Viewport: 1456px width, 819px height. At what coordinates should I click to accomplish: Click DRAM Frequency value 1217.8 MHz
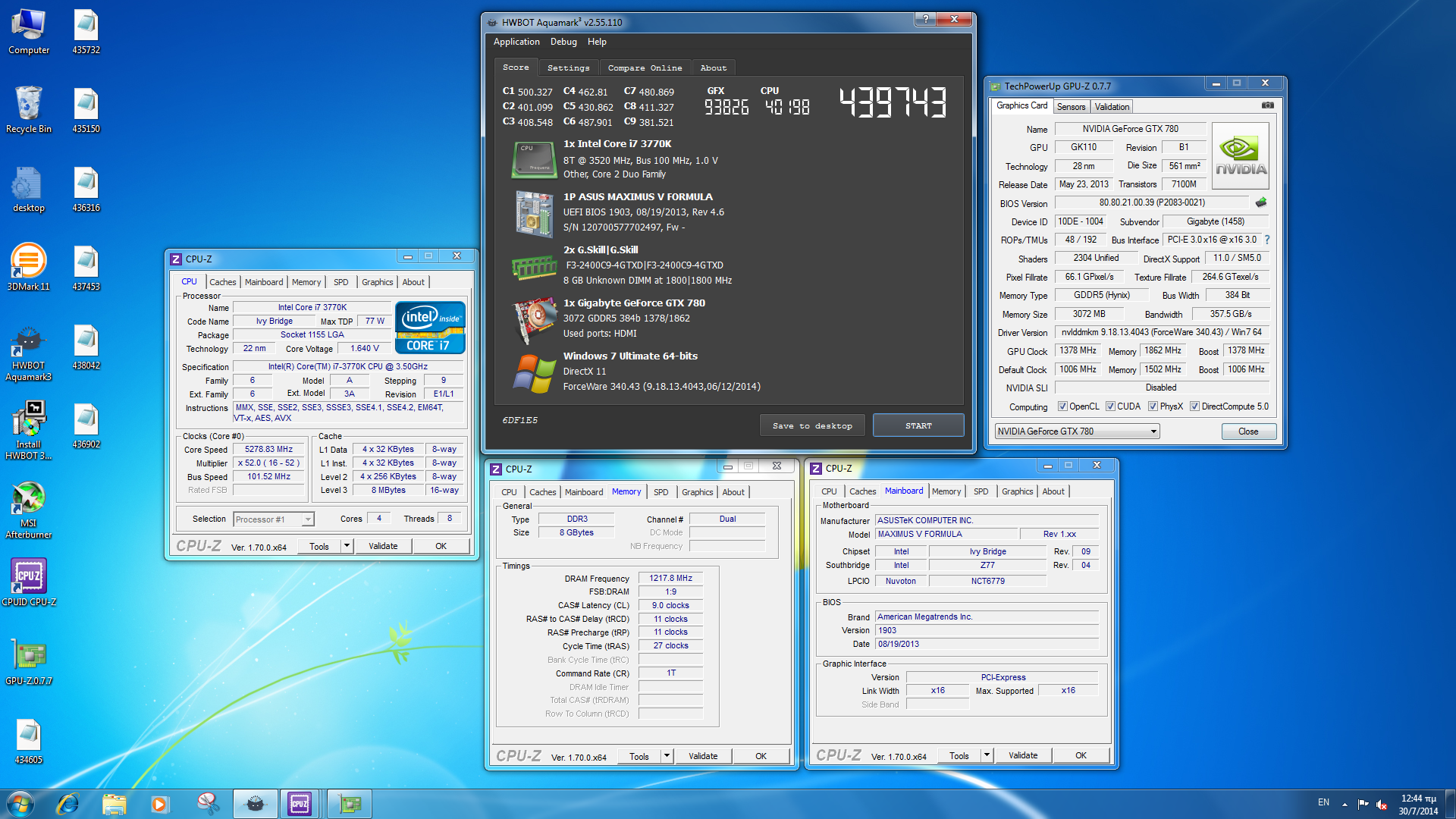point(670,578)
